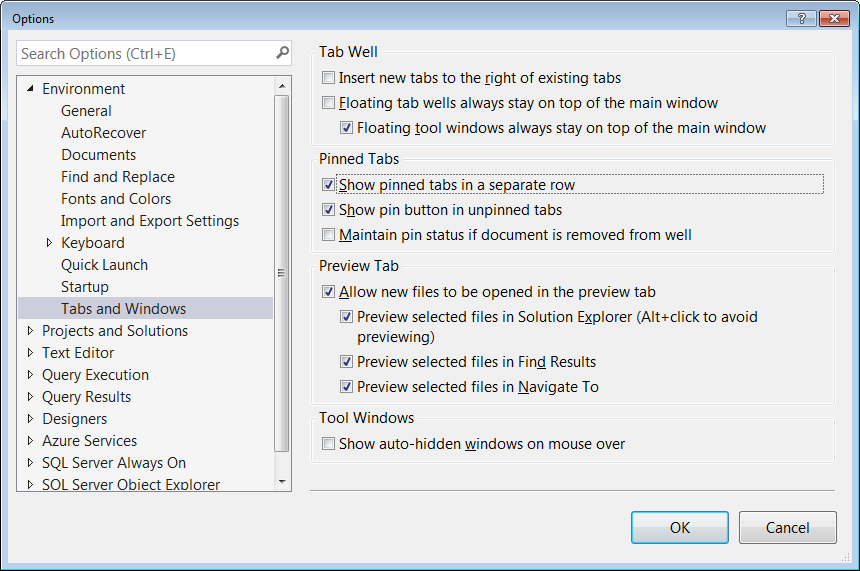Click the help question mark button
860x571 pixels.
[x=801, y=18]
